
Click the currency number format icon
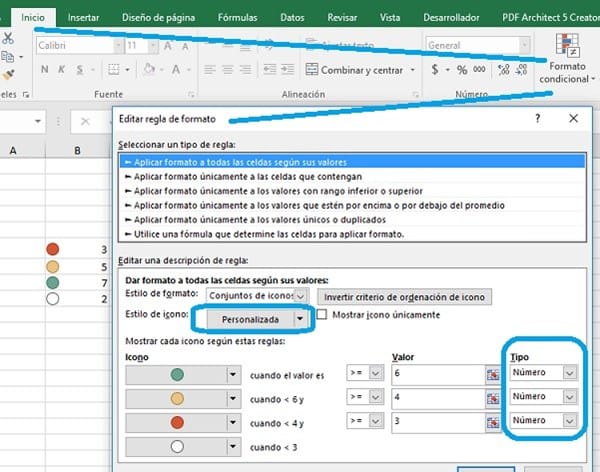coord(435,70)
